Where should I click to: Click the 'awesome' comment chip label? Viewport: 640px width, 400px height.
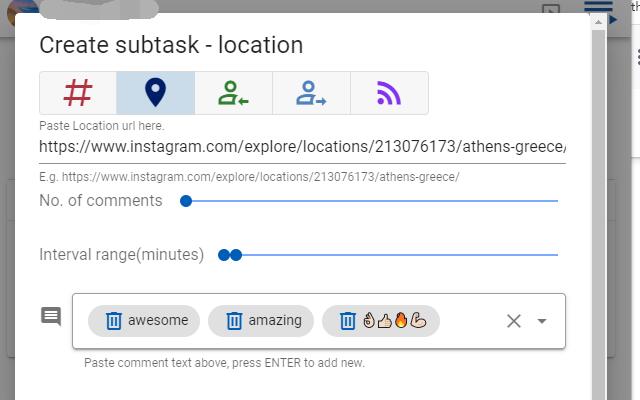click(158, 321)
